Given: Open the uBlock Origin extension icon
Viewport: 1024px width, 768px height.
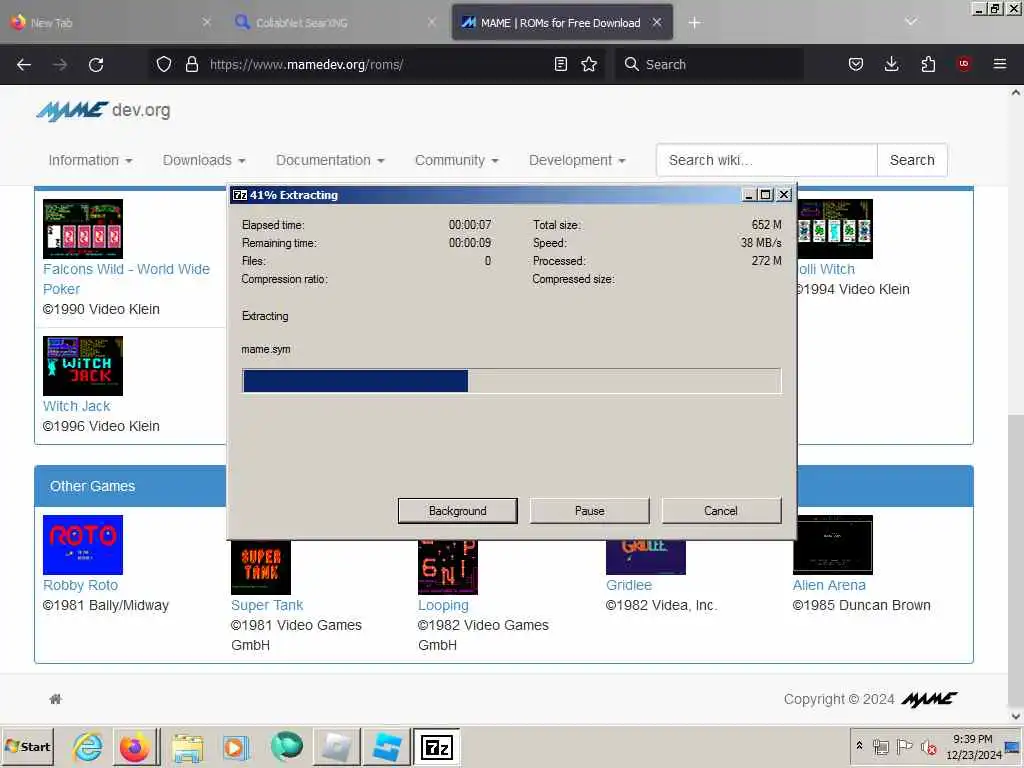Looking at the screenshot, I should coord(964,64).
